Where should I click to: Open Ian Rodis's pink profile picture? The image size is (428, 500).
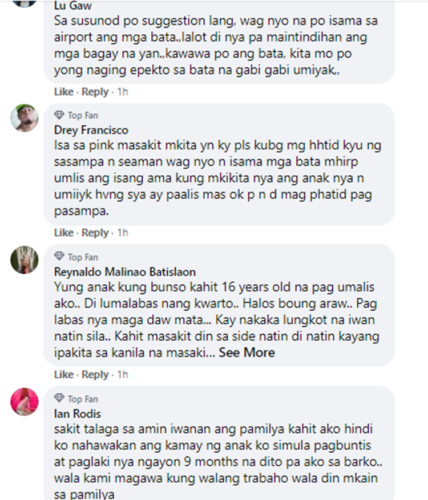[x=24, y=402]
